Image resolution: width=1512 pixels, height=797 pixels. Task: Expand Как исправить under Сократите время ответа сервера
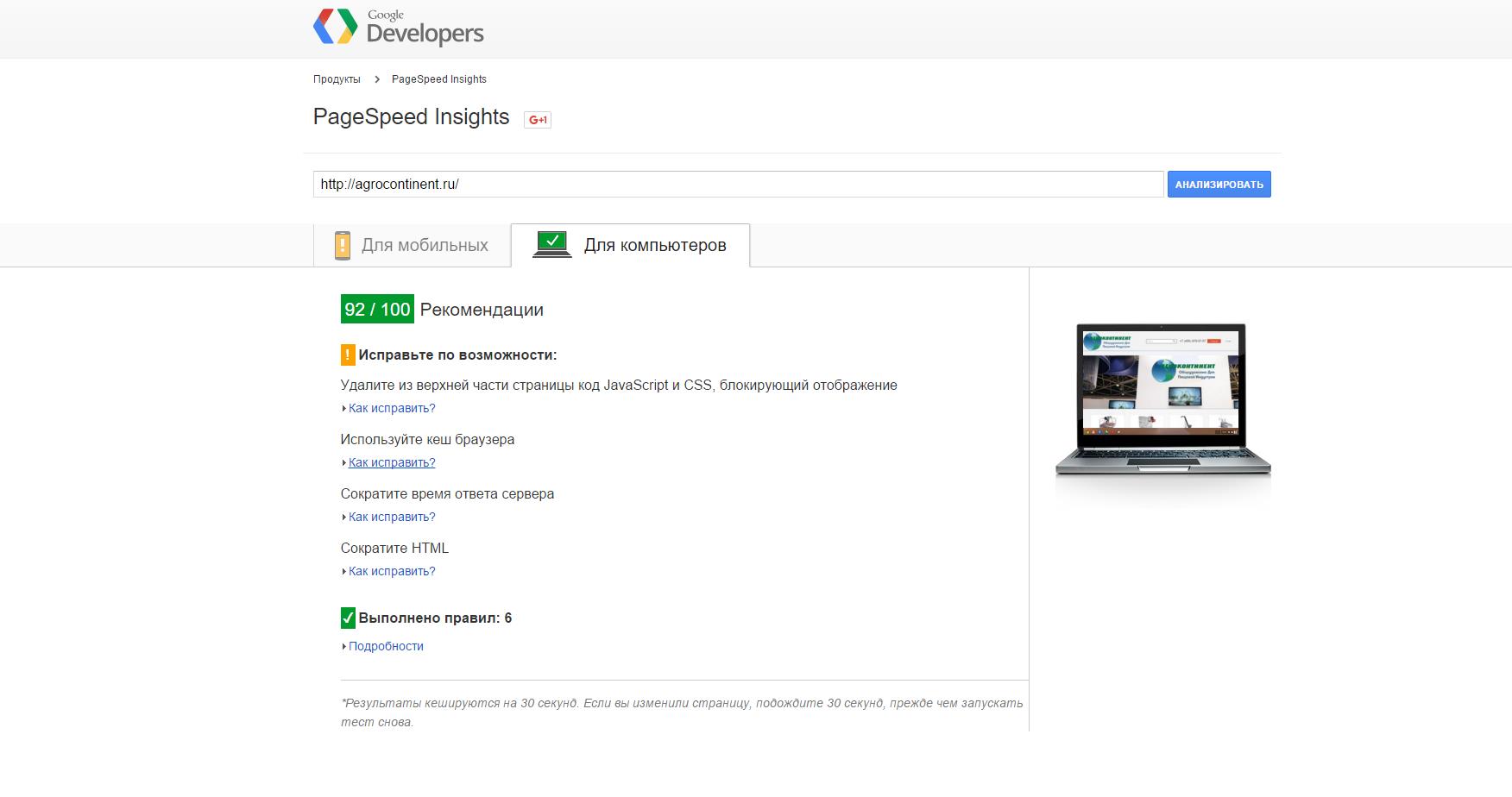392,517
